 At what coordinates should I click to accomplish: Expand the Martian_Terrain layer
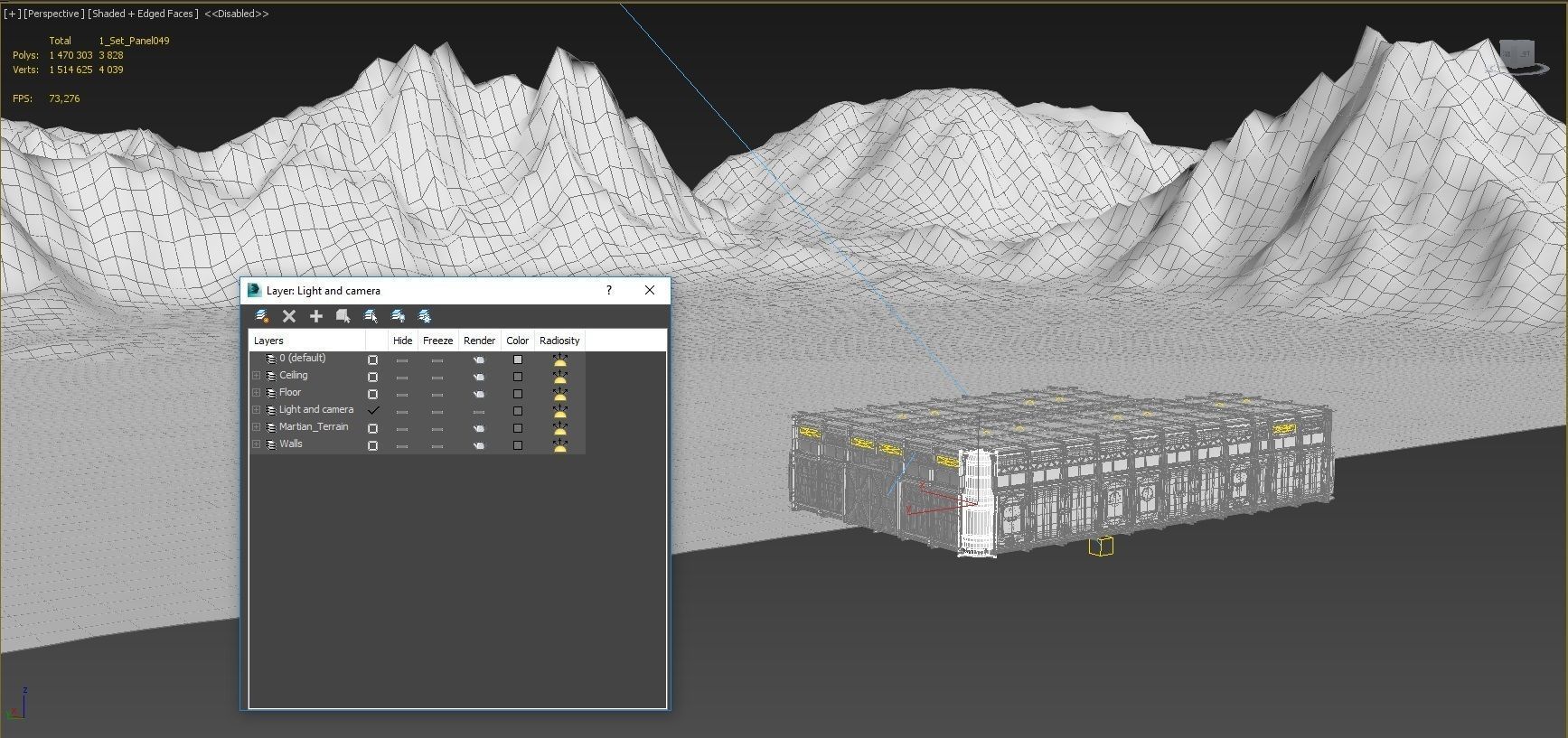257,427
